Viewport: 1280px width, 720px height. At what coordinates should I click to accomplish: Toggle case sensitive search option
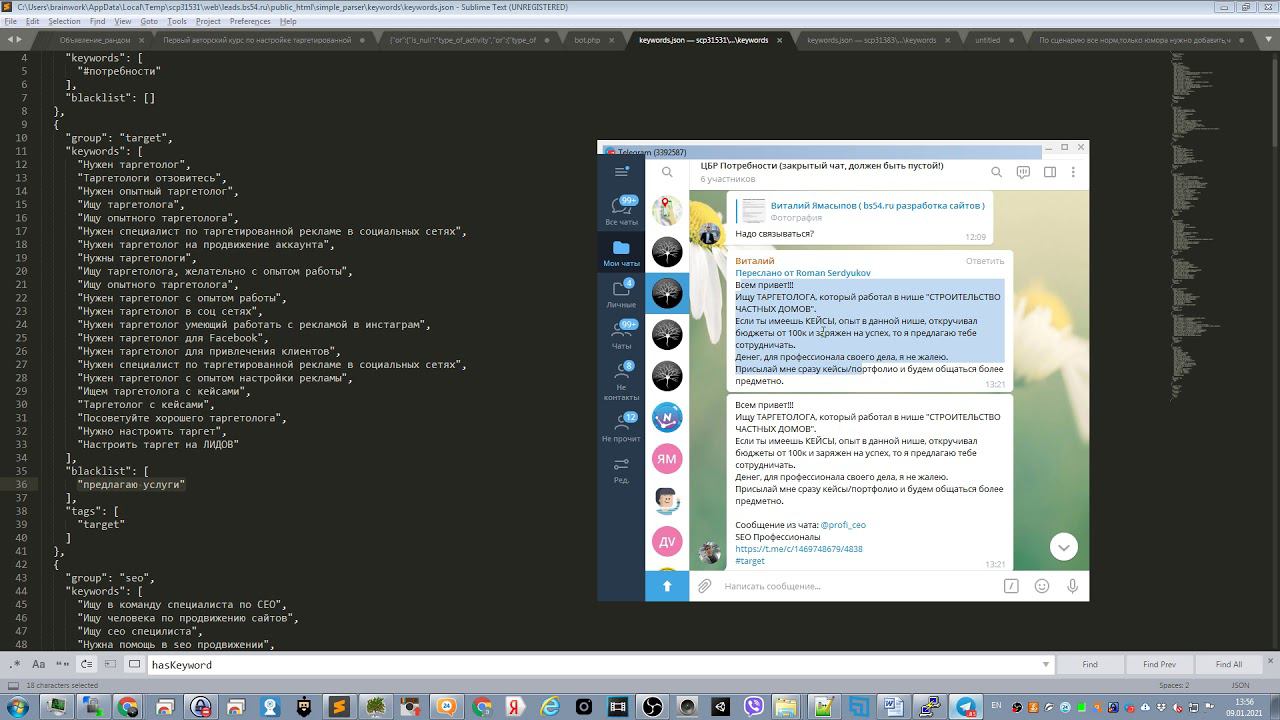coord(39,664)
